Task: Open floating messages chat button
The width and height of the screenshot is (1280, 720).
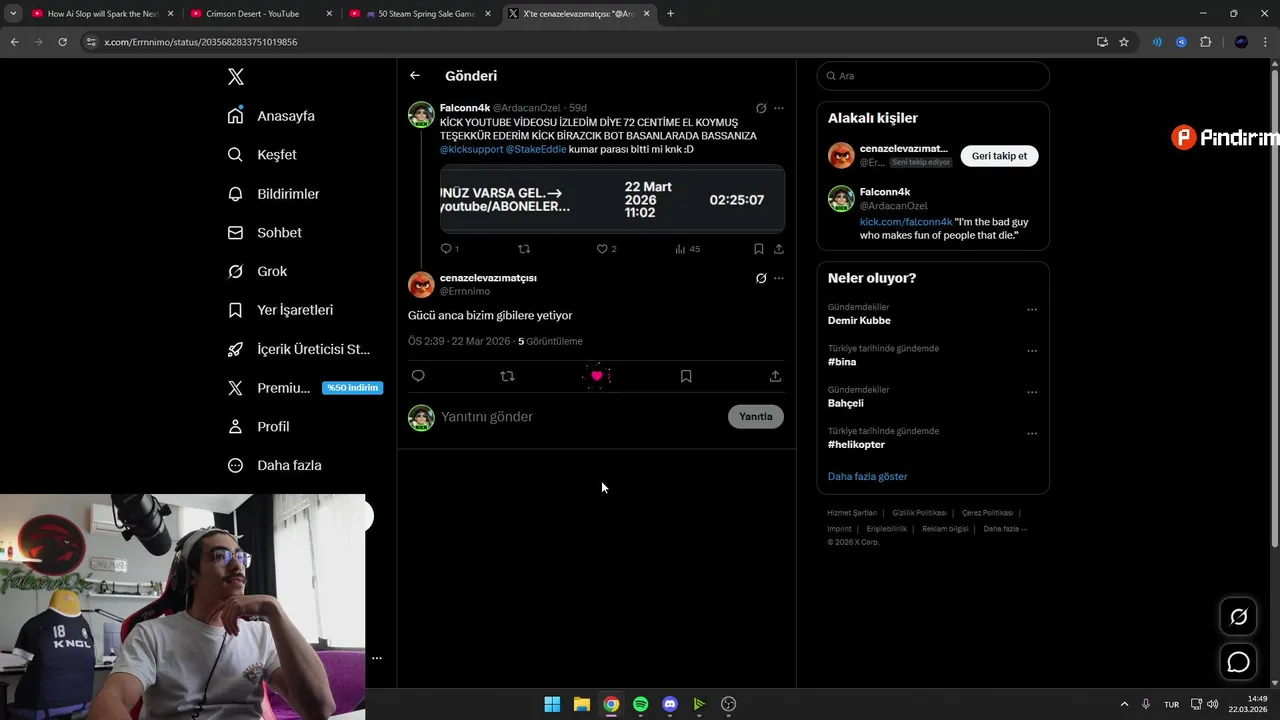Action: pyautogui.click(x=1238, y=662)
